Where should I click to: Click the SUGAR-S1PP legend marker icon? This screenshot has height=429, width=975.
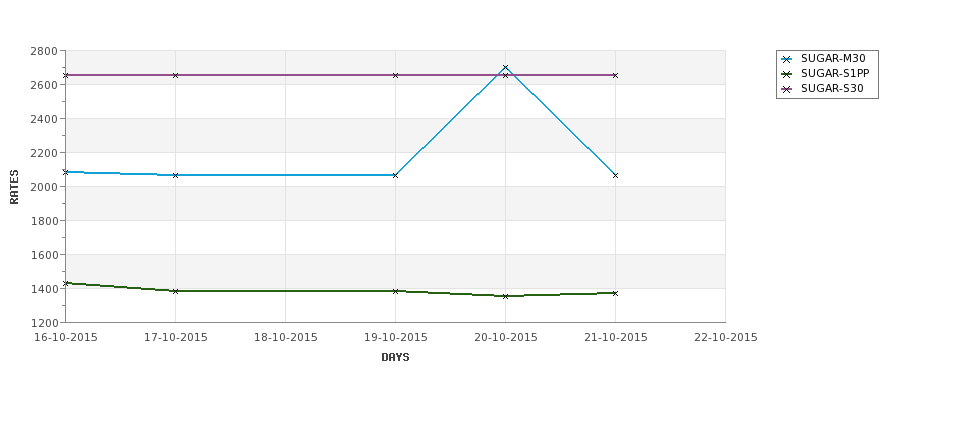point(787,75)
